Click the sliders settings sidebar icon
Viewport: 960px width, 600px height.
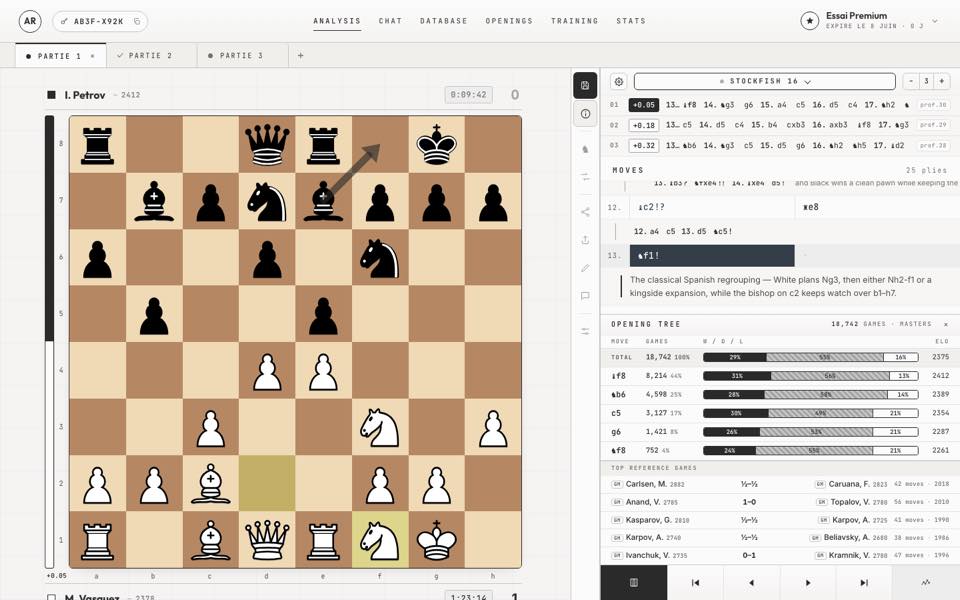[x=585, y=331]
